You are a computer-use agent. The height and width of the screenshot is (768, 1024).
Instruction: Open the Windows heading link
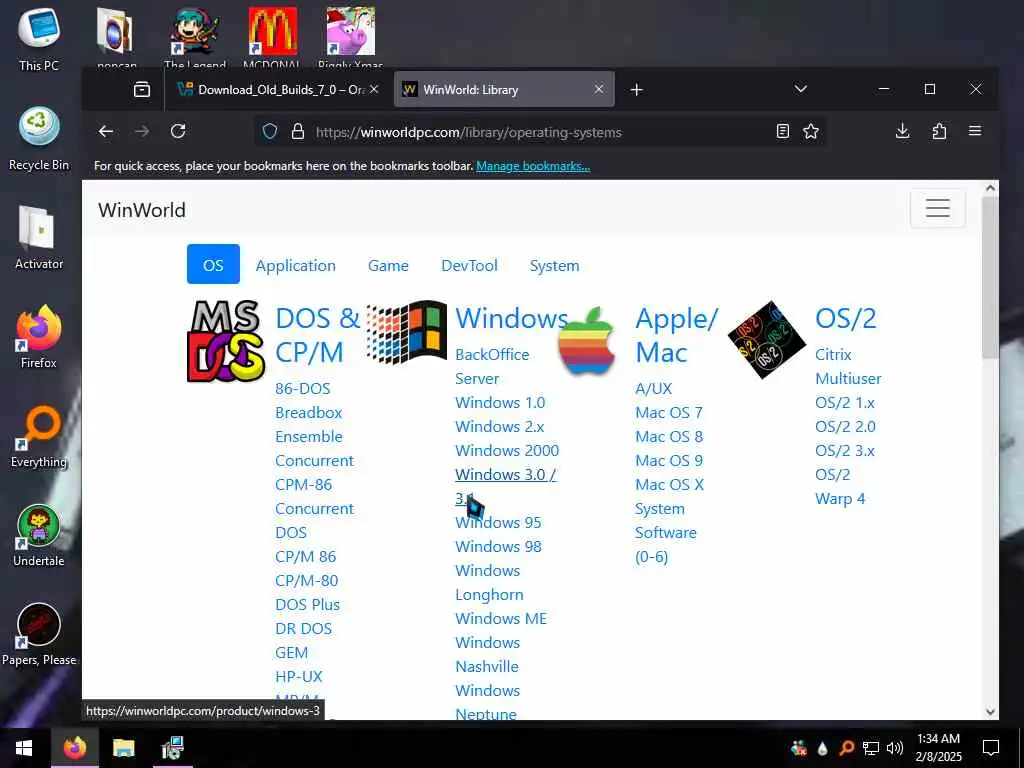[511, 318]
